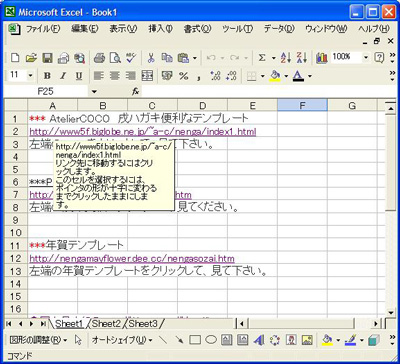Screen dimensions: 400x364
Task: Save the workbook with the floppy icon
Action: (47, 58)
